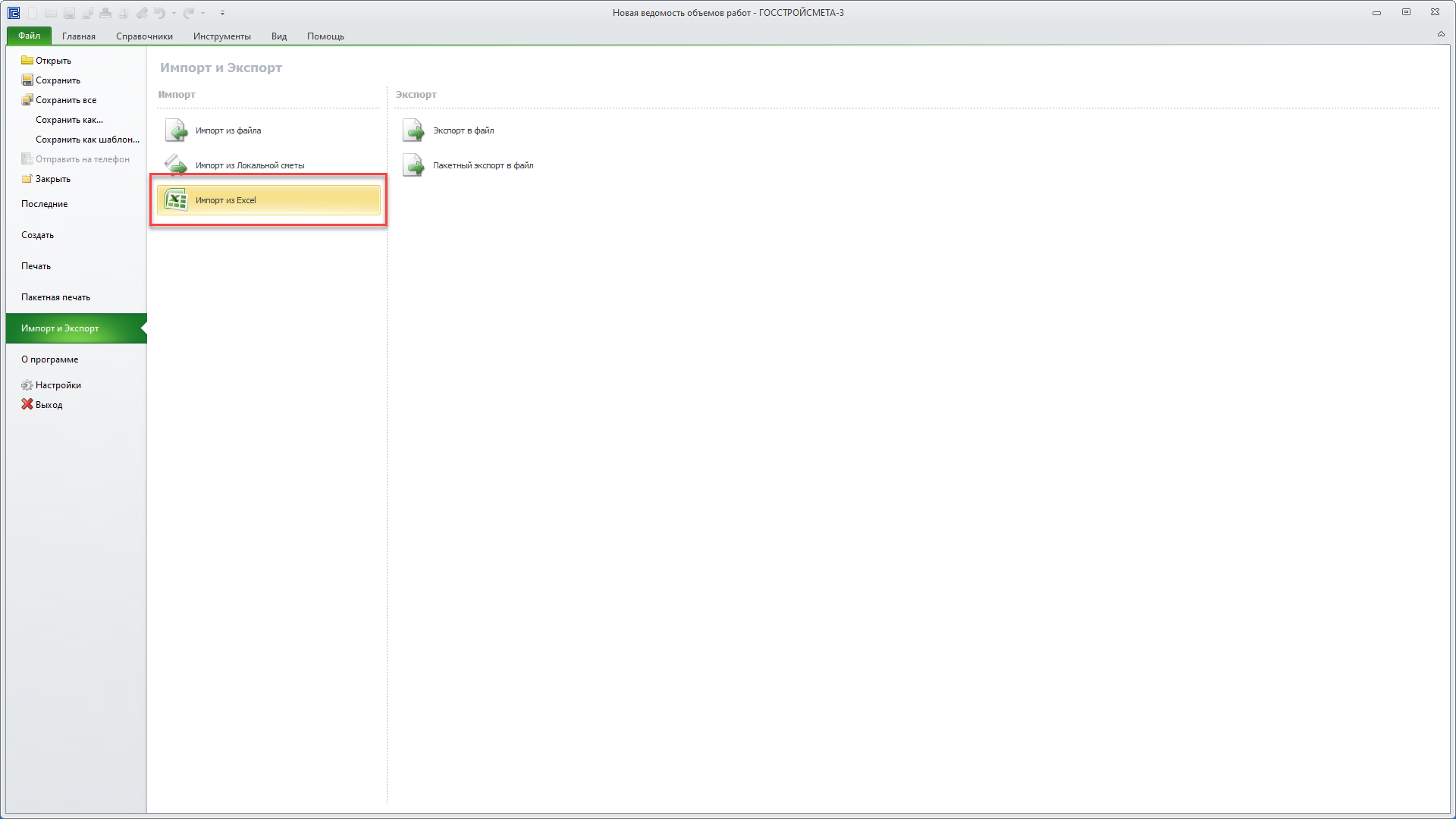Restore down the ГОССТРОЙСМЕТА-3 window
The height and width of the screenshot is (819, 1456).
(1406, 12)
